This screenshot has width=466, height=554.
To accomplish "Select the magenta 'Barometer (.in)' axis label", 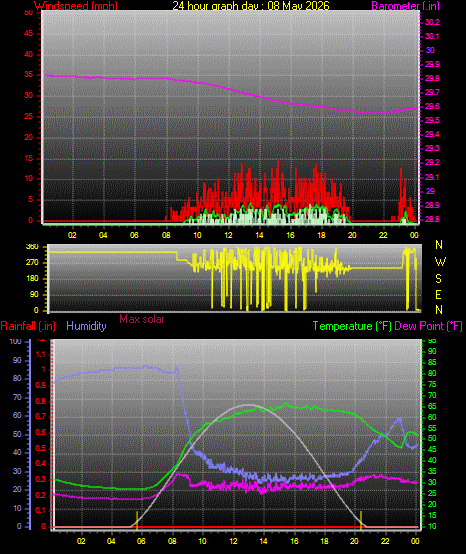I will [405, 6].
